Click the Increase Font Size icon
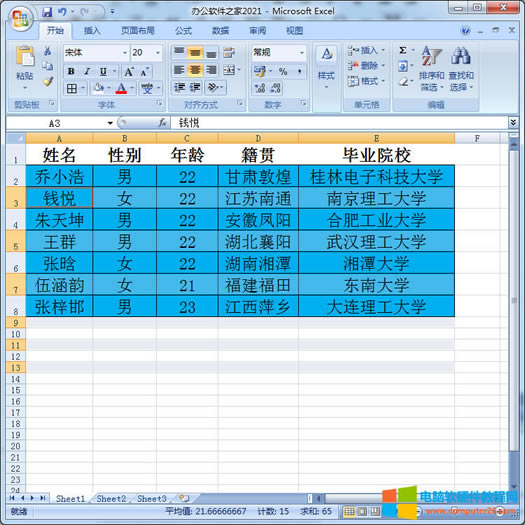The width and height of the screenshot is (525, 525). tap(129, 71)
